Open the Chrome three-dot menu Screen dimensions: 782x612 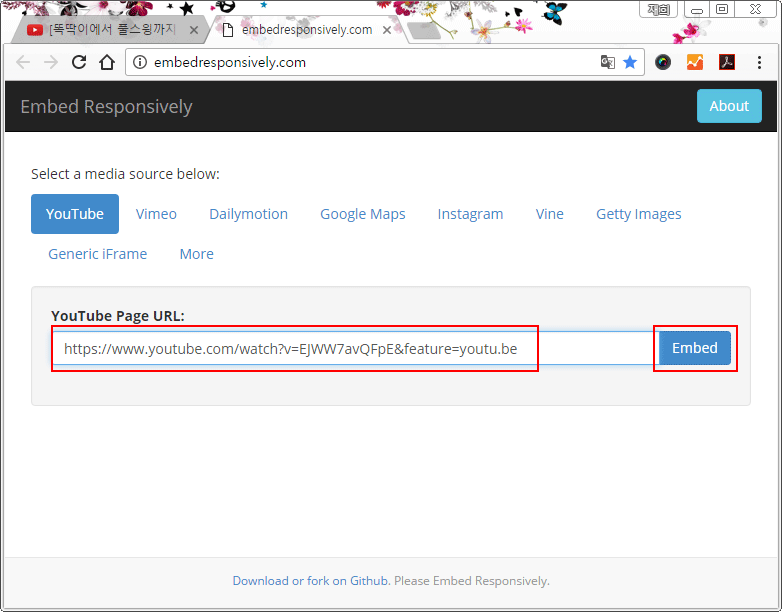pos(759,62)
